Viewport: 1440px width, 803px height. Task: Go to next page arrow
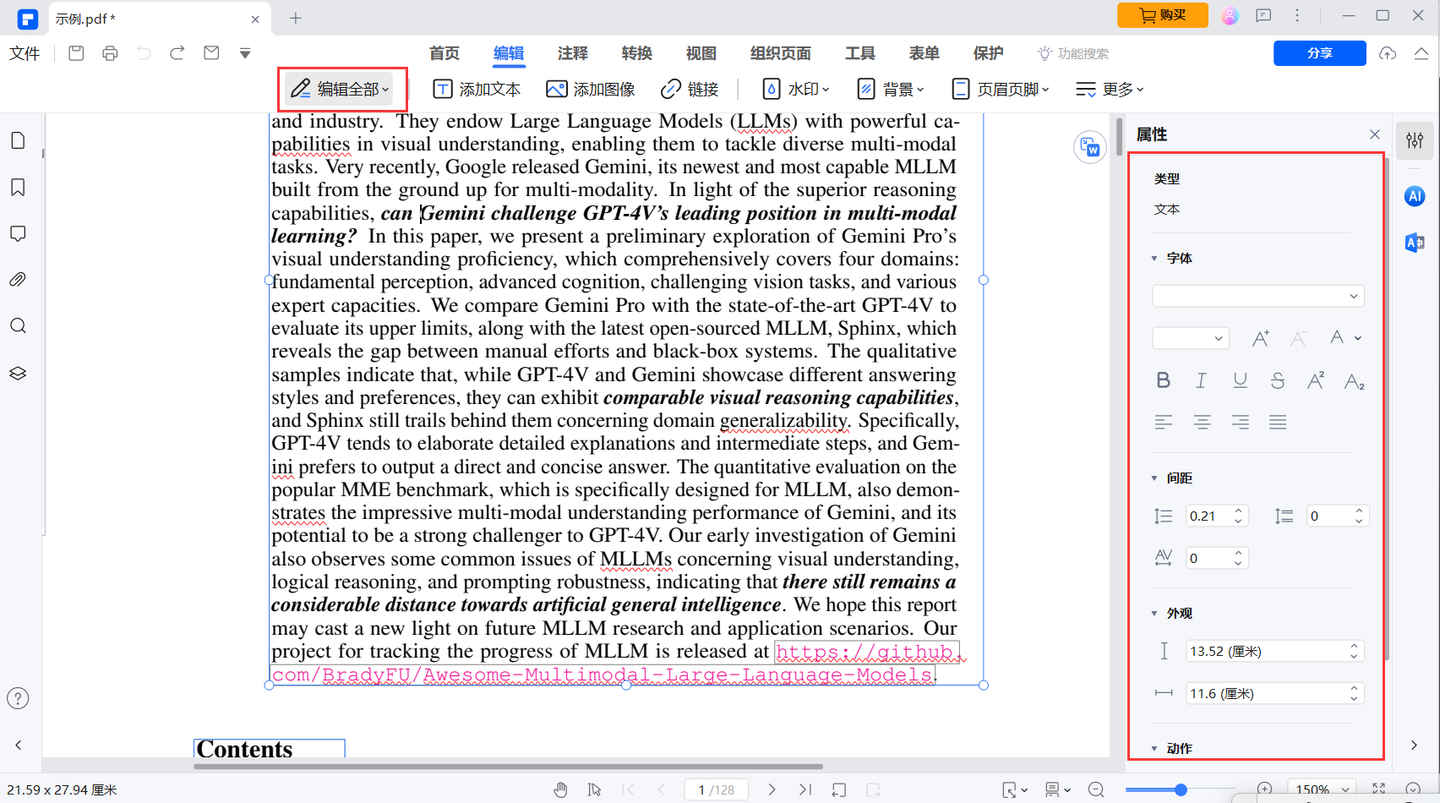[772, 790]
